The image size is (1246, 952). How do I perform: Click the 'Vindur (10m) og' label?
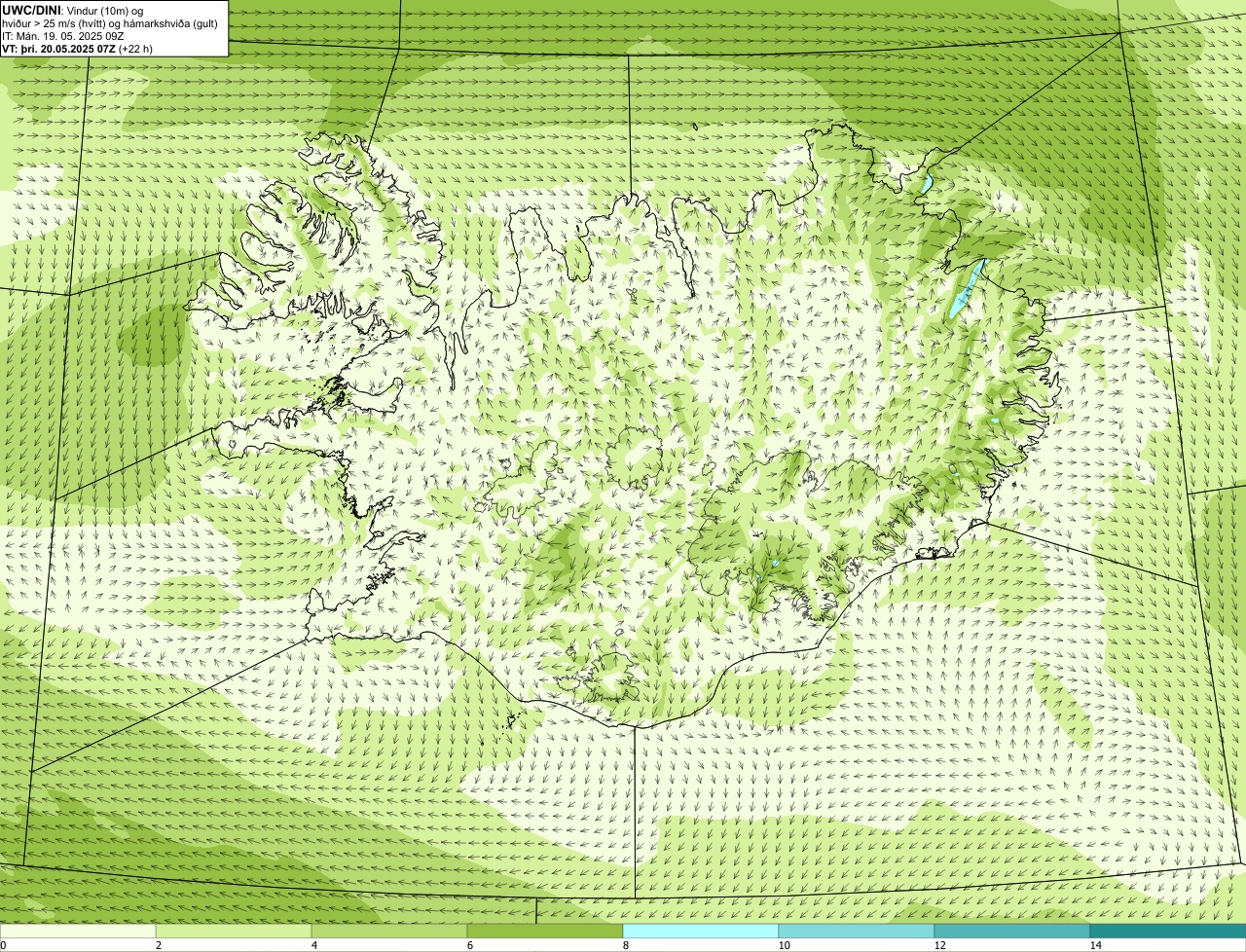click(x=104, y=11)
